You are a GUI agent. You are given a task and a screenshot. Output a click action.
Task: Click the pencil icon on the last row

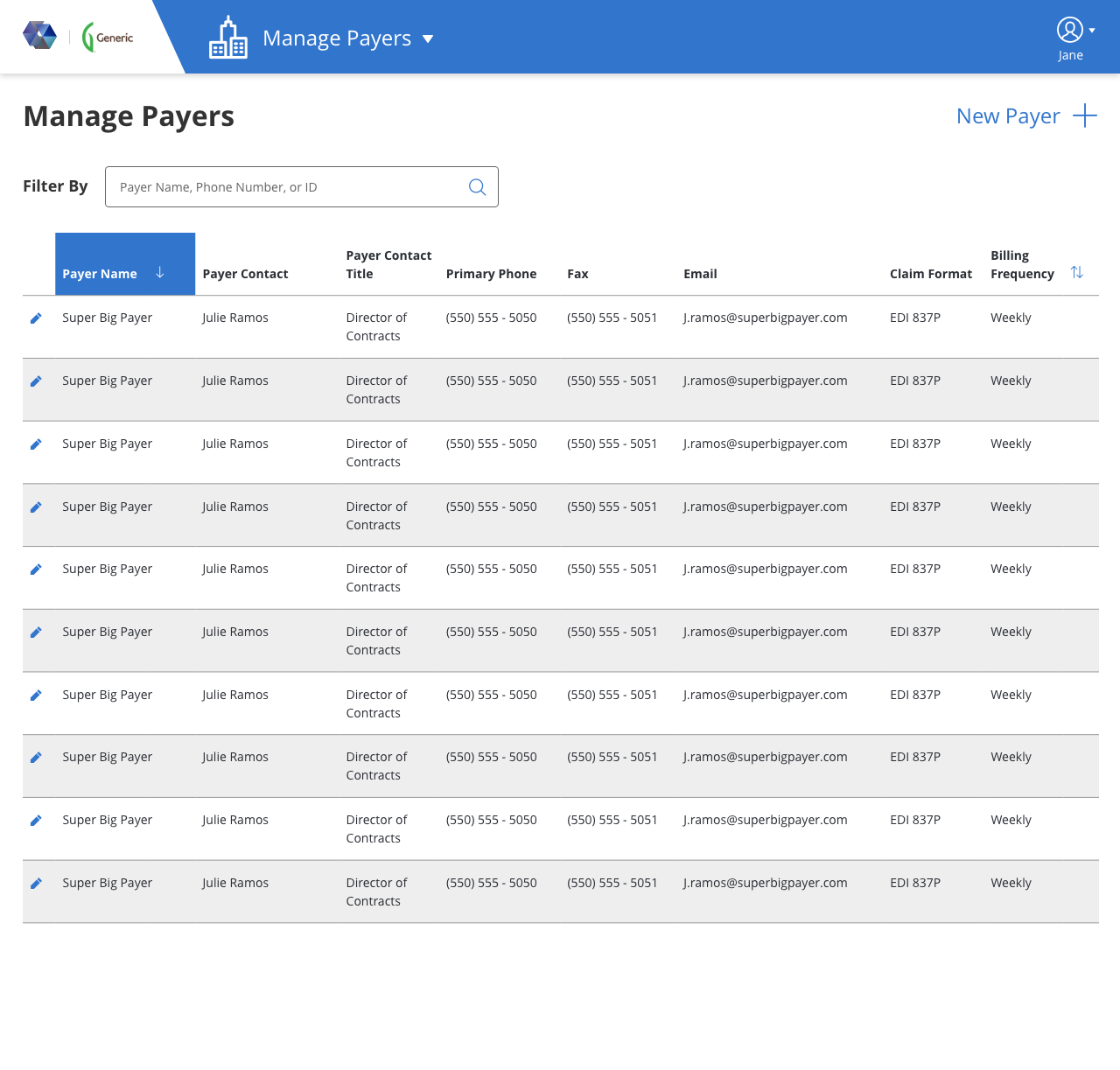pos(36,883)
